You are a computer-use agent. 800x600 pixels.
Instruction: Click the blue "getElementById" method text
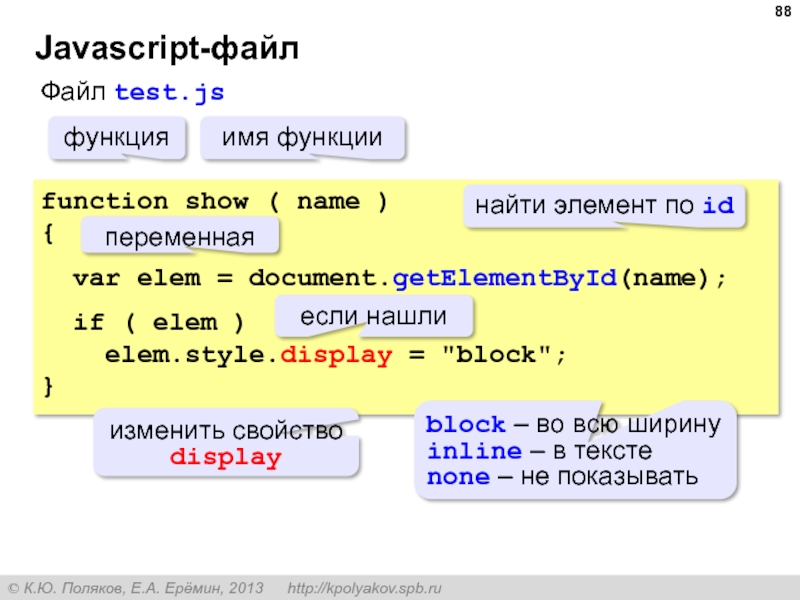click(x=505, y=279)
